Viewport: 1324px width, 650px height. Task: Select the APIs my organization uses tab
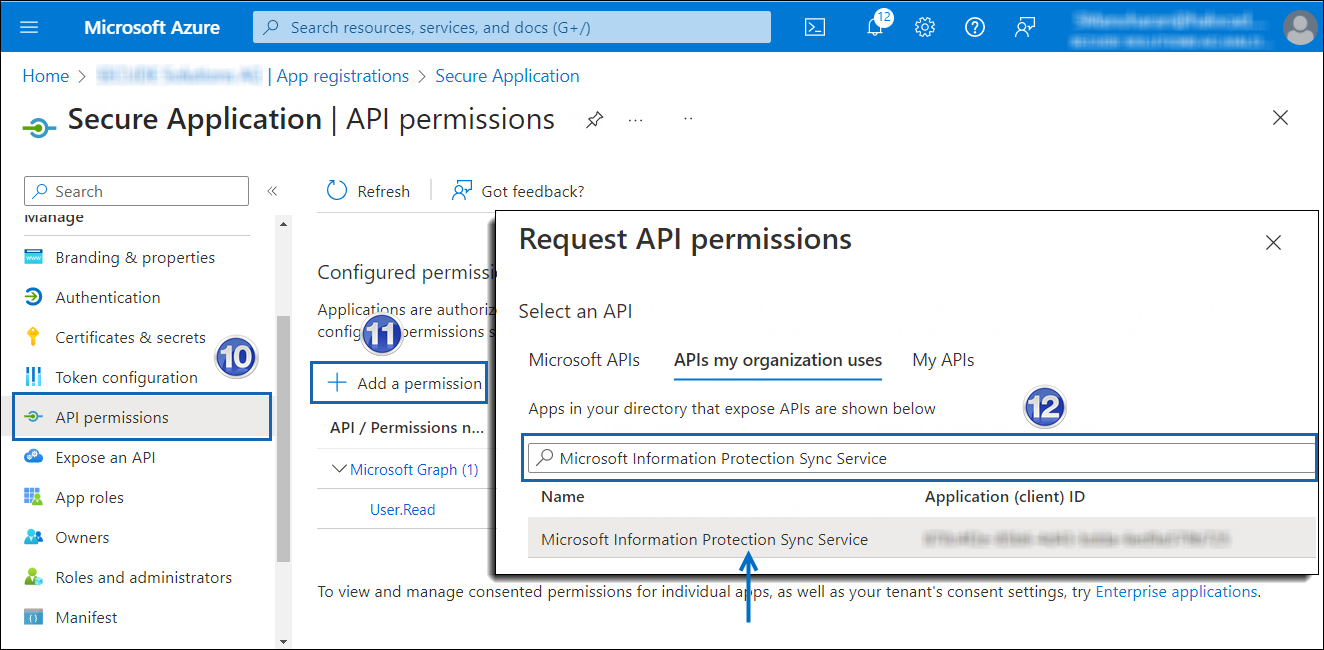tap(777, 360)
